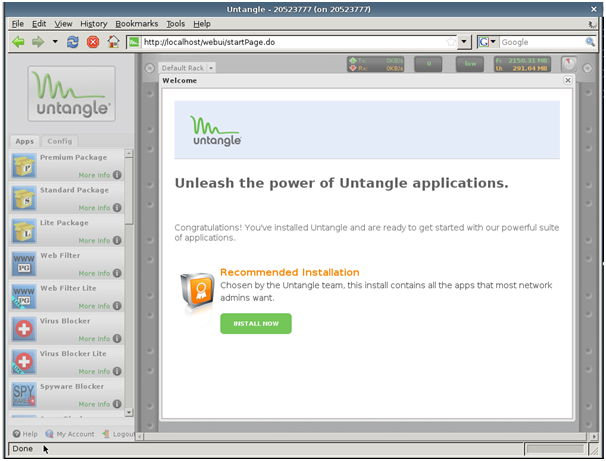
Task: Go to browser home page icon
Action: pos(112,42)
